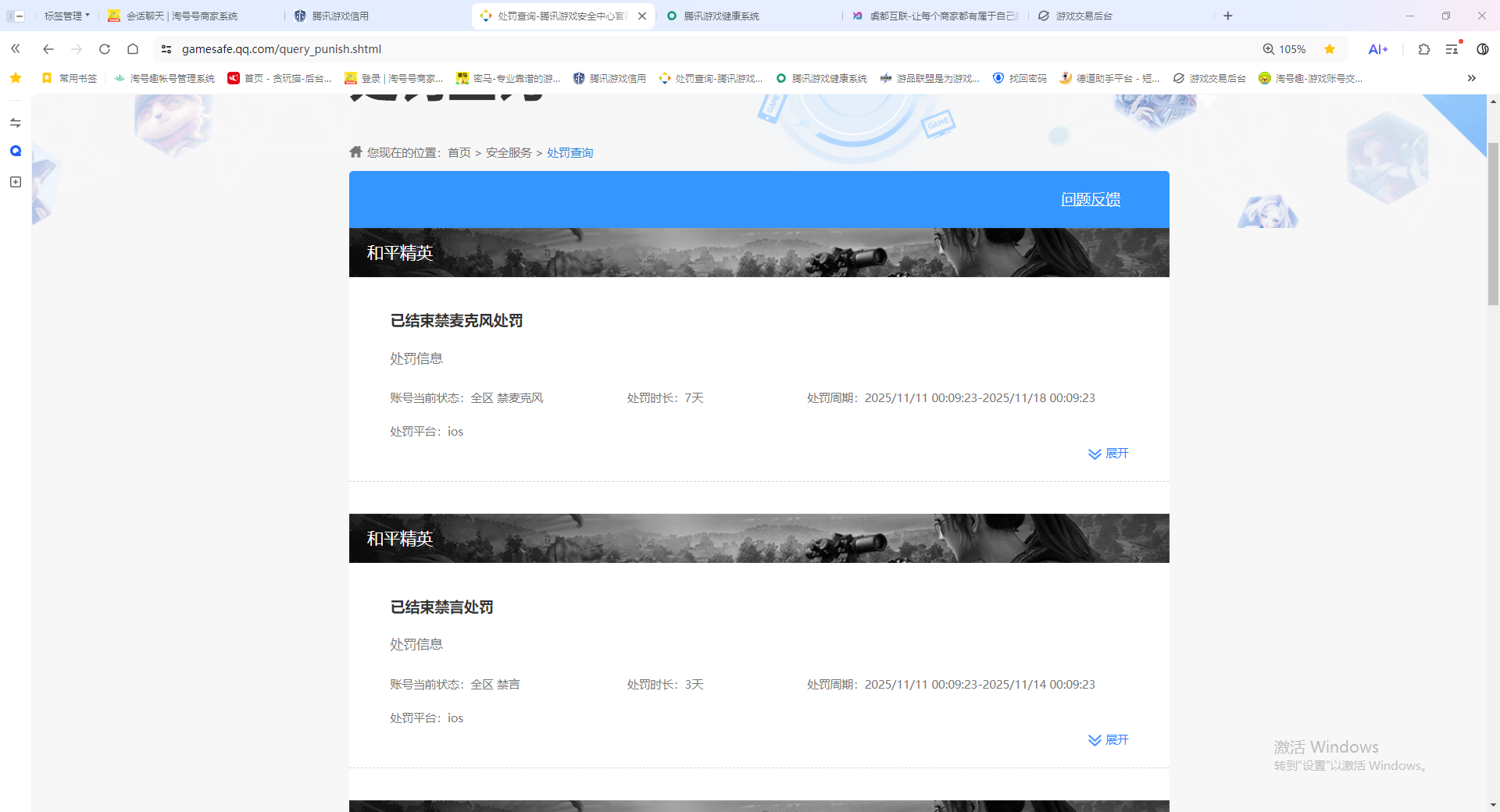This screenshot has height=812, width=1500.
Task: Open the 安全服务 breadcrumb link
Action: tap(508, 152)
